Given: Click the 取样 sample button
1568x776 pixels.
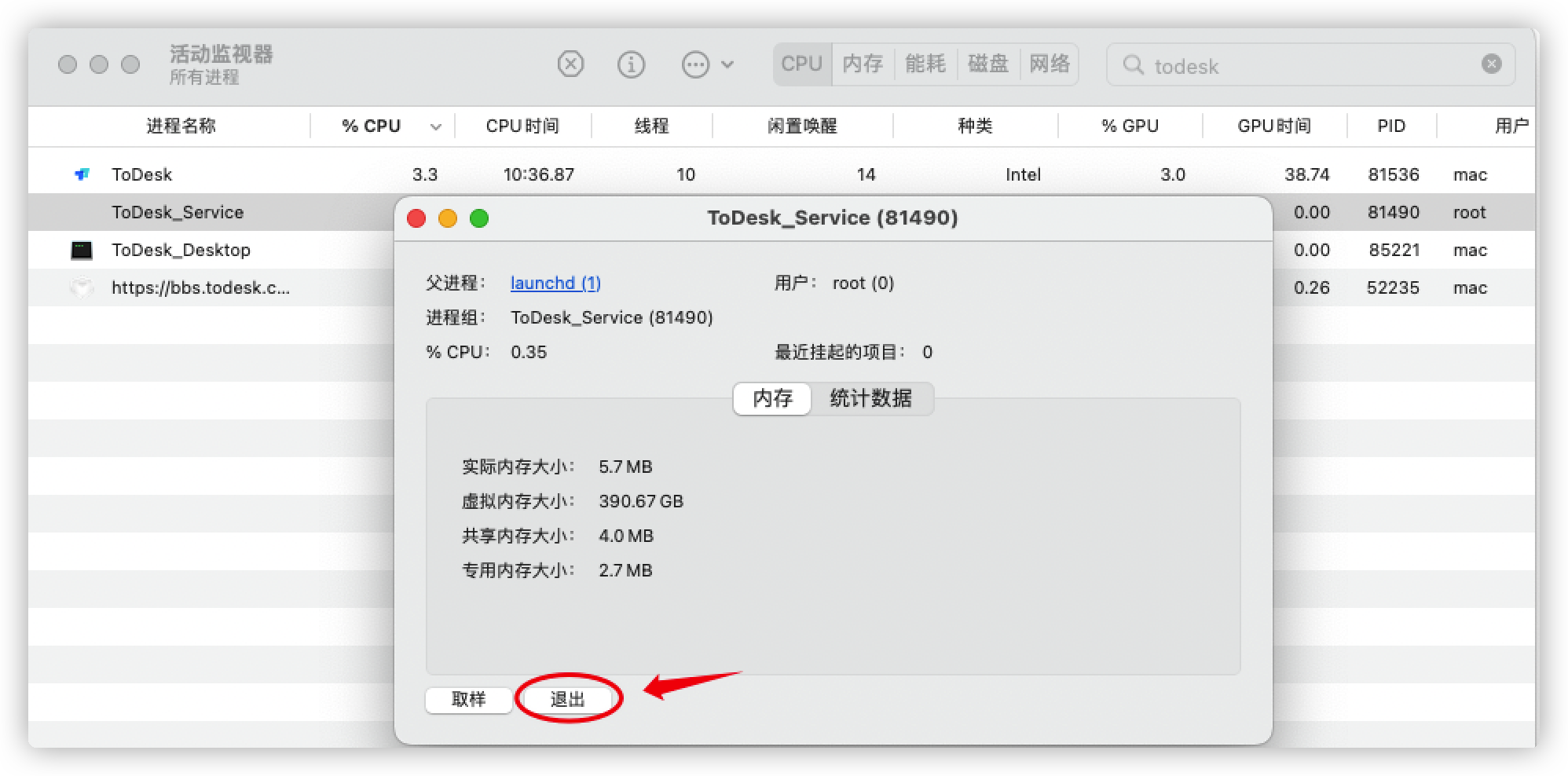Looking at the screenshot, I should (468, 699).
